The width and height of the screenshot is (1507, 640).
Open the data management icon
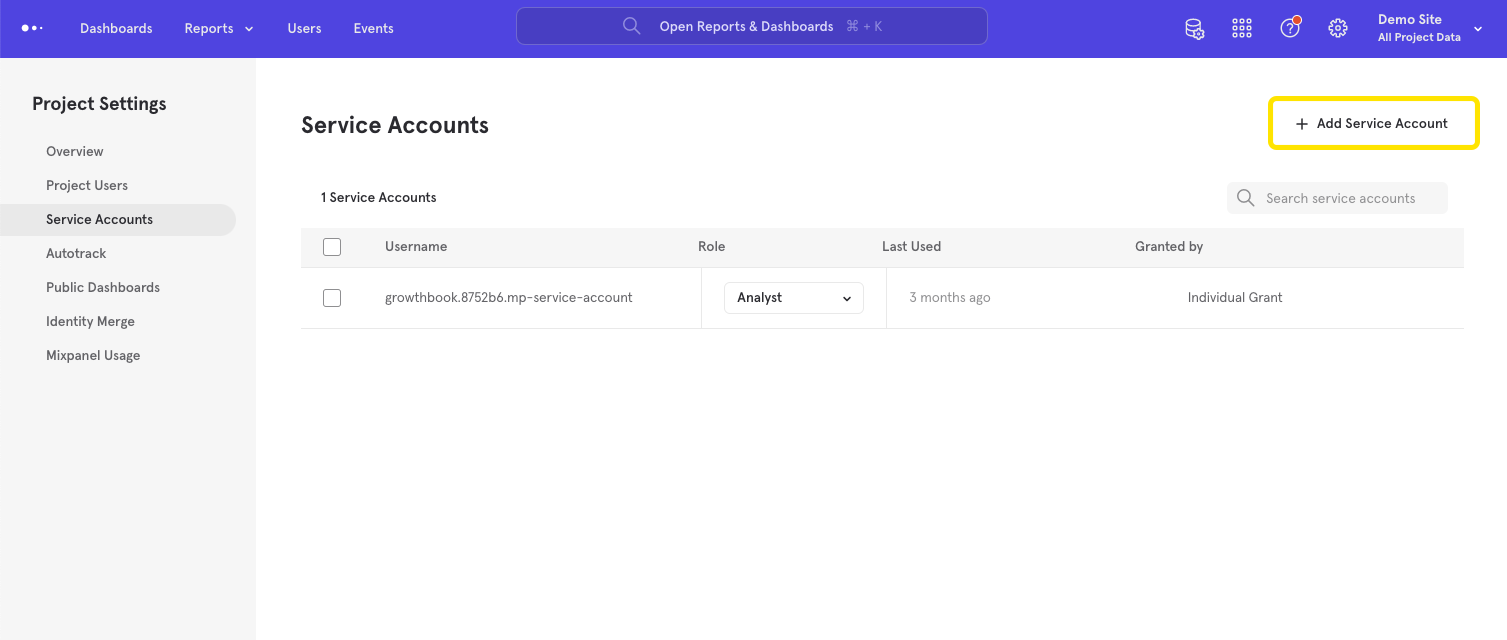click(1194, 29)
